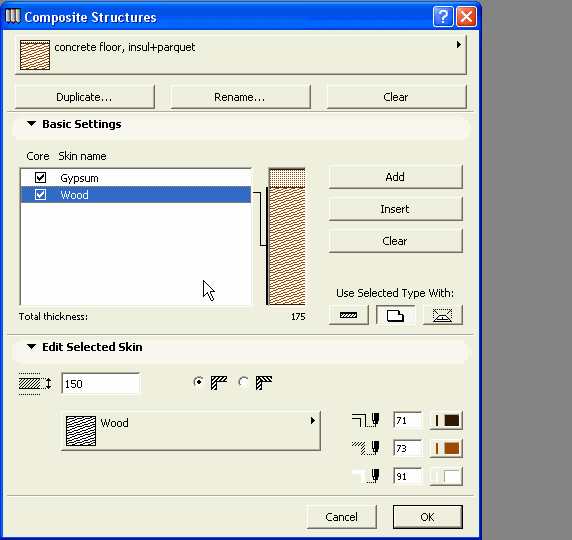This screenshot has width=572, height=540.
Task: Click the skin thickness field showing 150
Action: pyautogui.click(x=101, y=384)
